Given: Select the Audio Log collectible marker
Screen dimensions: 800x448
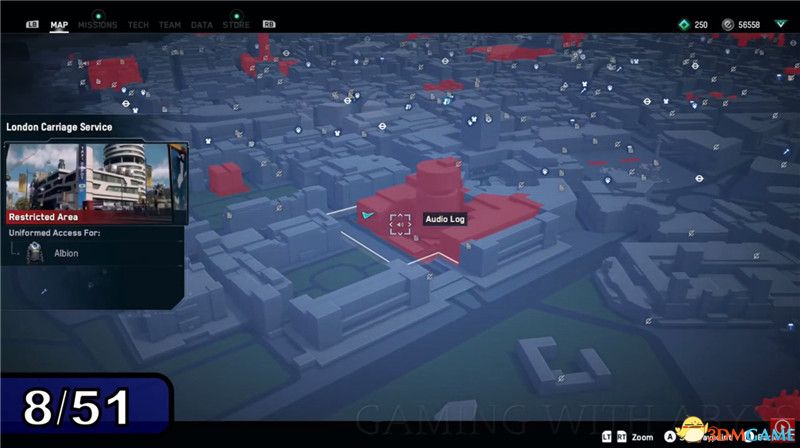Looking at the screenshot, I should 400,225.
